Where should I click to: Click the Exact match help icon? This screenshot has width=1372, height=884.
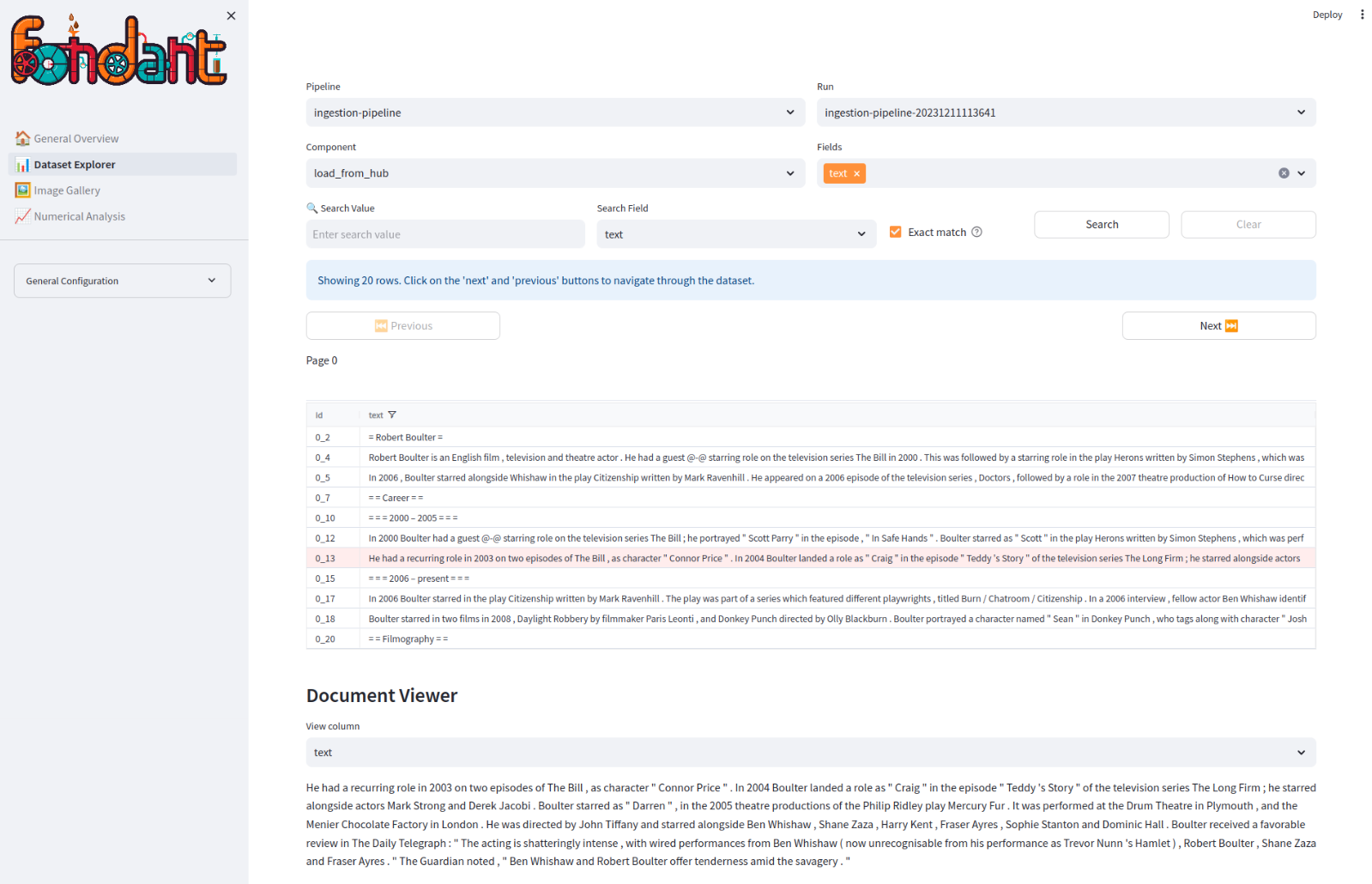coord(976,232)
